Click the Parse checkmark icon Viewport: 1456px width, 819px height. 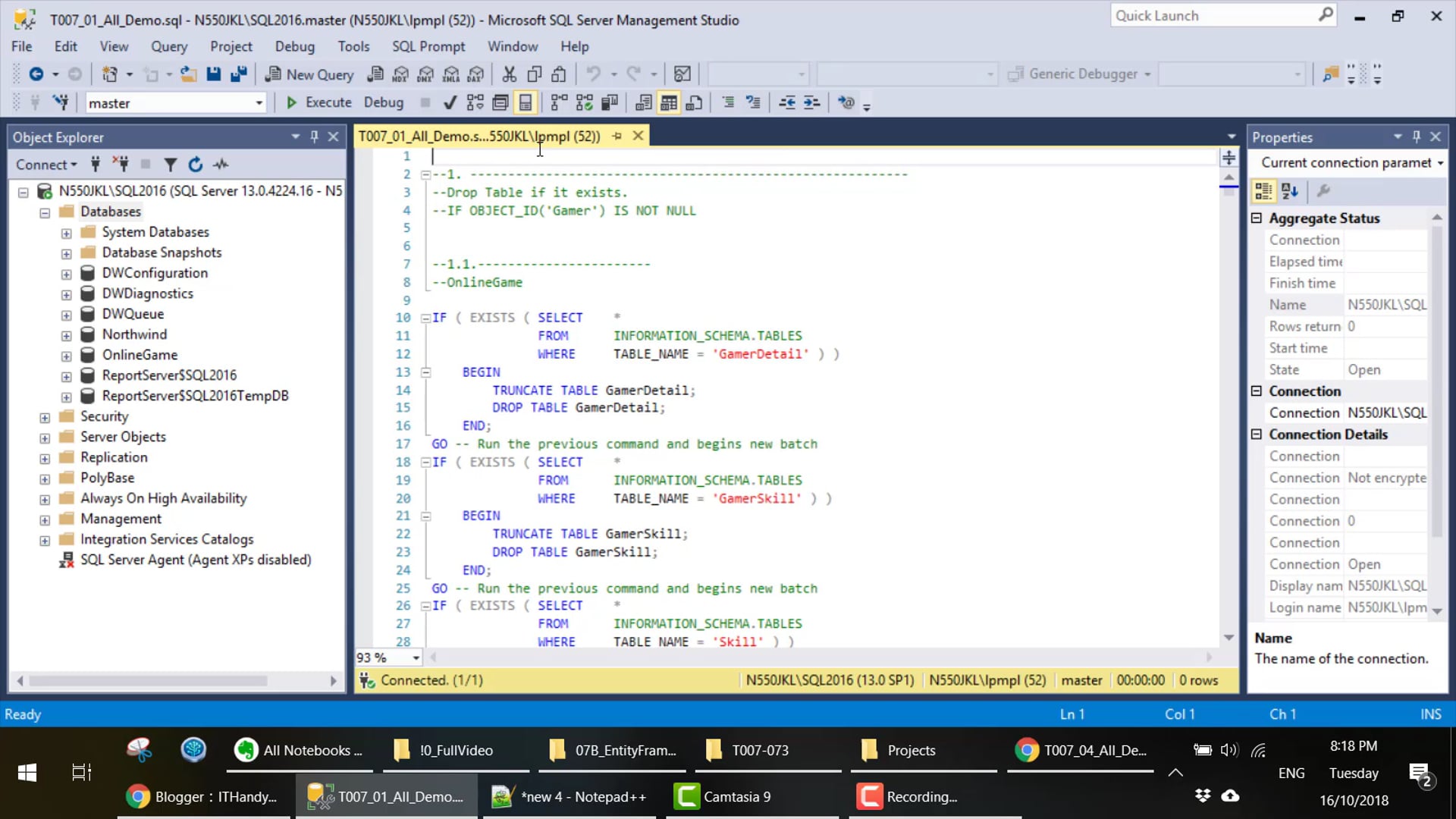(450, 102)
